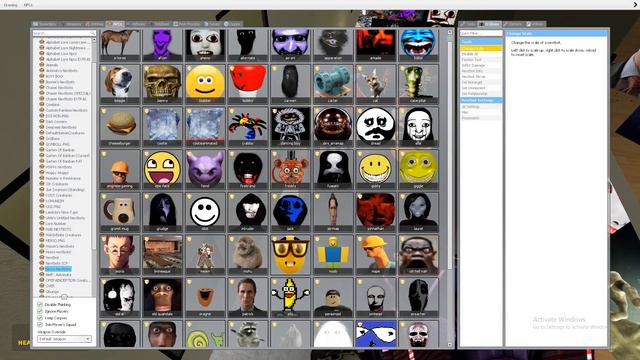Spawn the fluffy seal nextbot

coord(248,254)
